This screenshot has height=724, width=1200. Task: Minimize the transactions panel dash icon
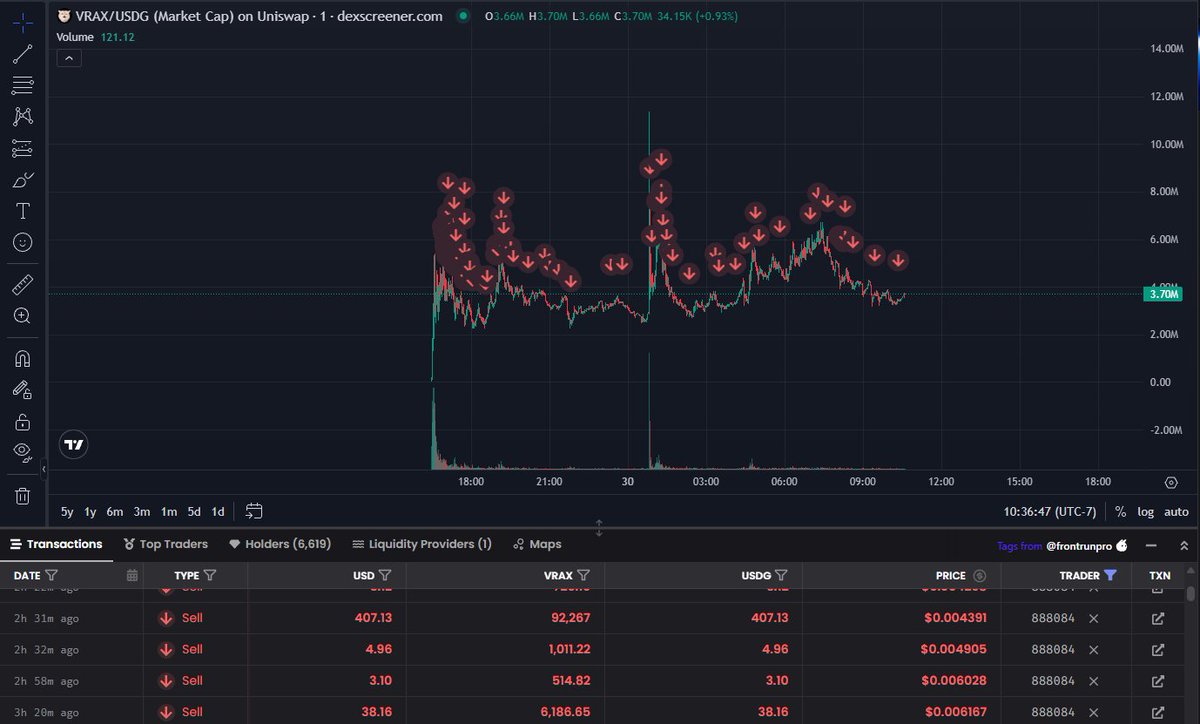[x=1151, y=546]
